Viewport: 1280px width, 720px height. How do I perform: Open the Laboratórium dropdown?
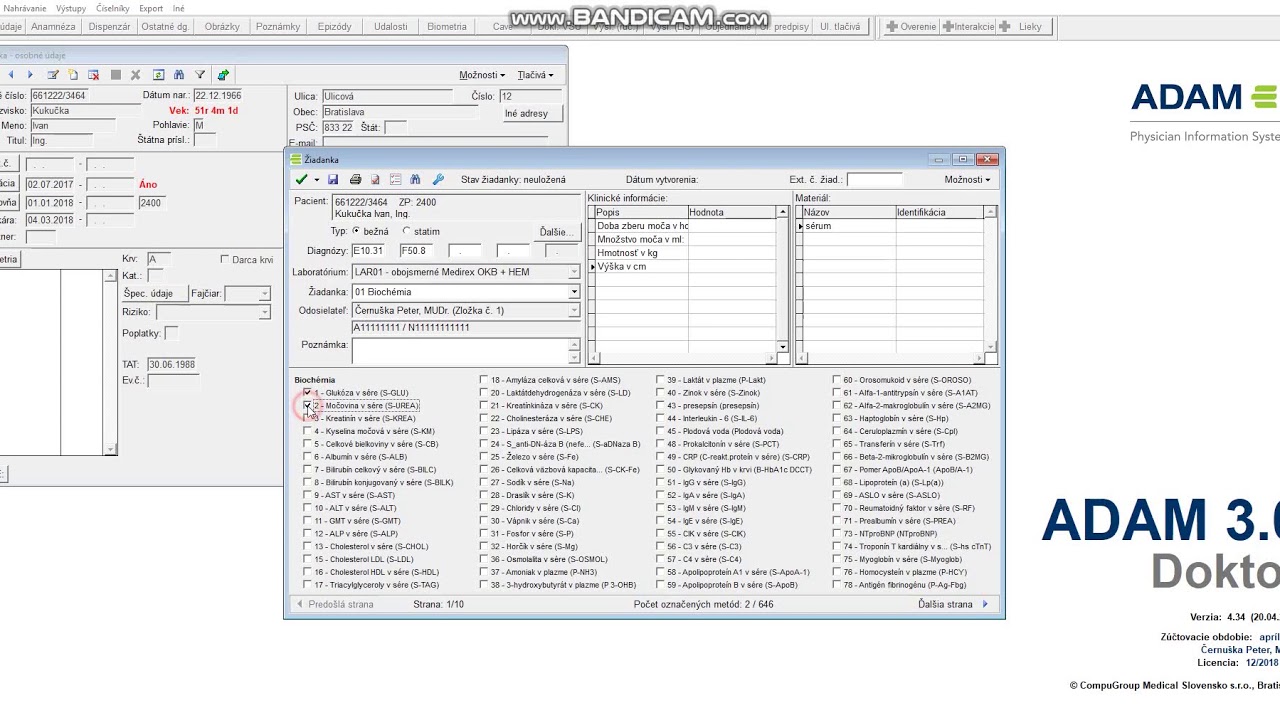click(574, 272)
